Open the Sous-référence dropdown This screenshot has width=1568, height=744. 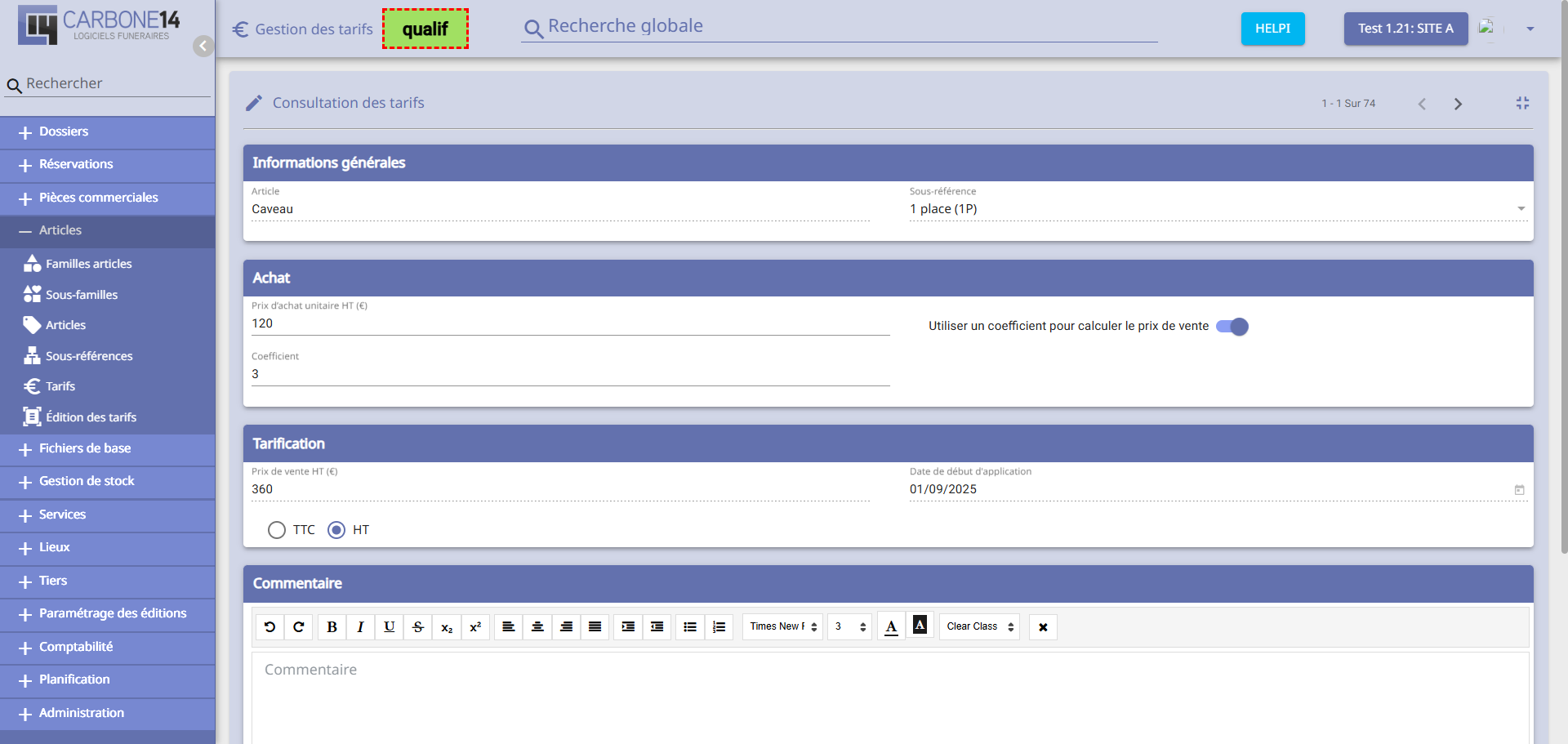click(x=1521, y=209)
